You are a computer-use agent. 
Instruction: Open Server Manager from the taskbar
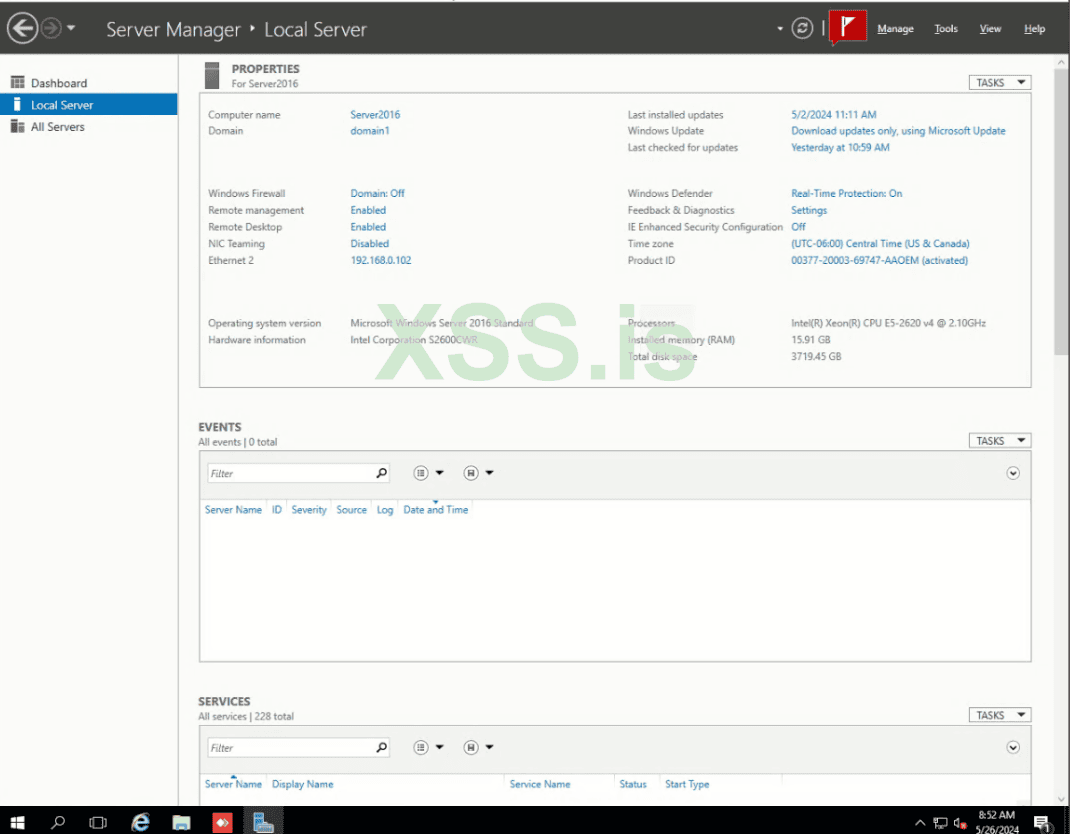pos(263,822)
